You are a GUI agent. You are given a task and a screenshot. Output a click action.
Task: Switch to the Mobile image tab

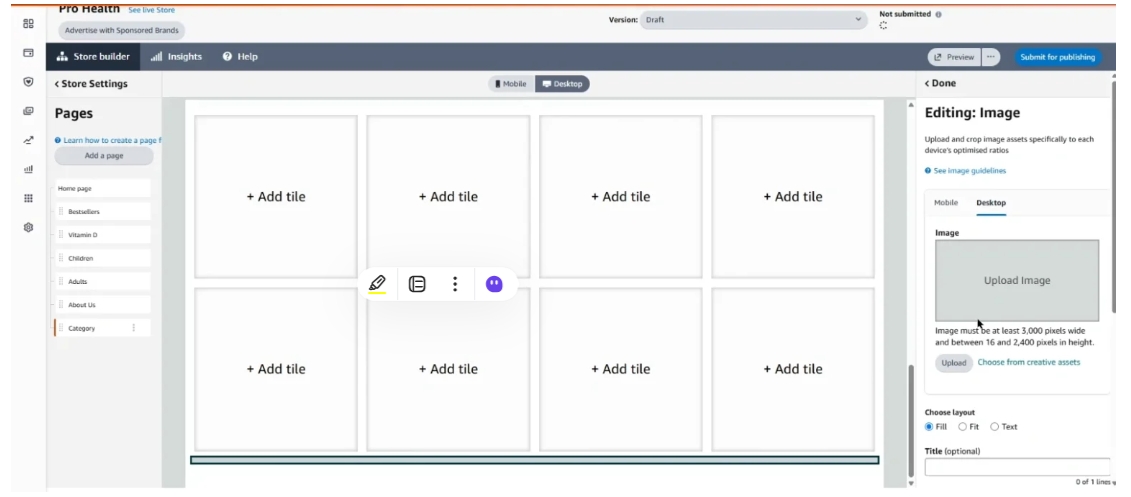tap(946, 203)
